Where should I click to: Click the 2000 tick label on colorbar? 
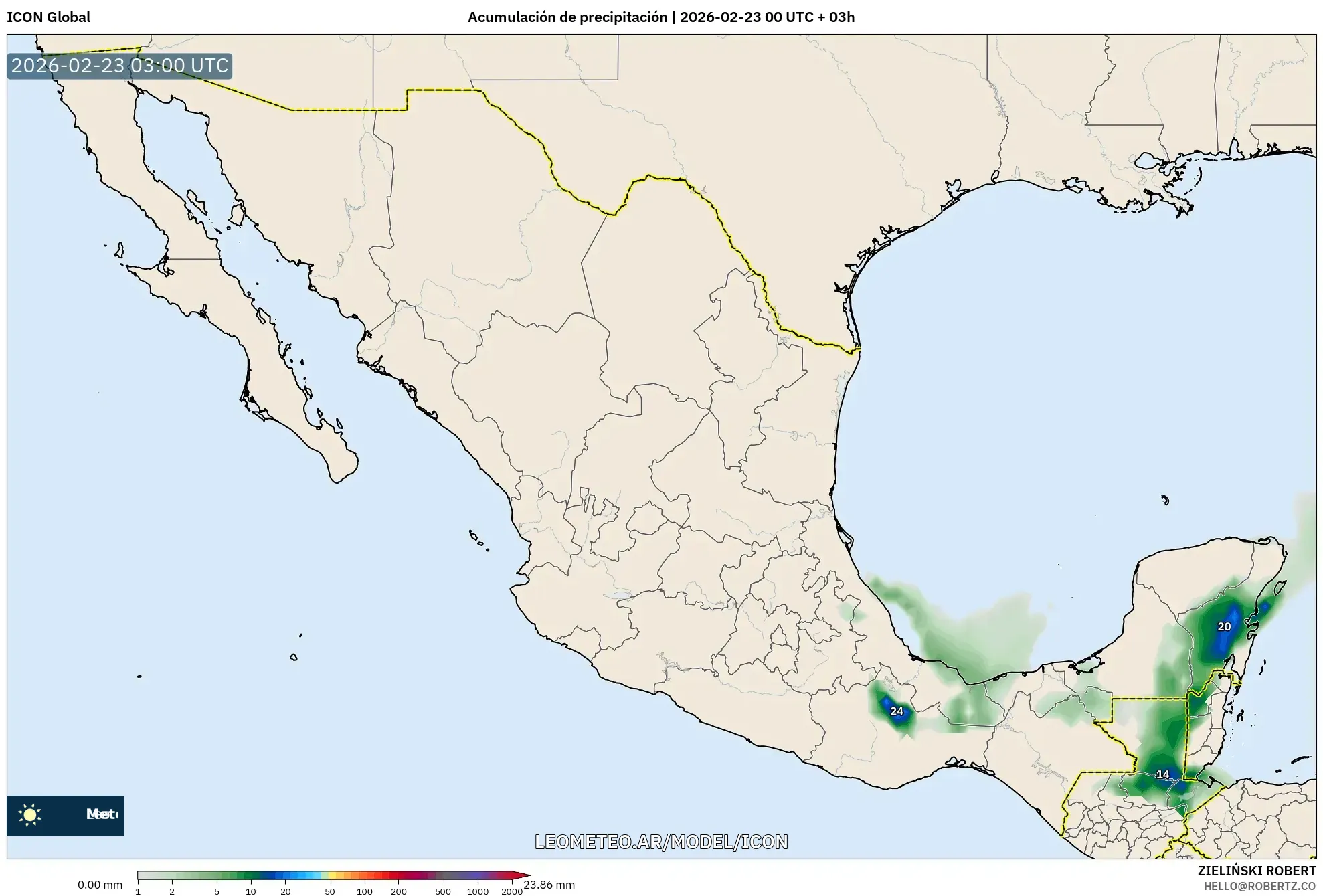tap(511, 891)
